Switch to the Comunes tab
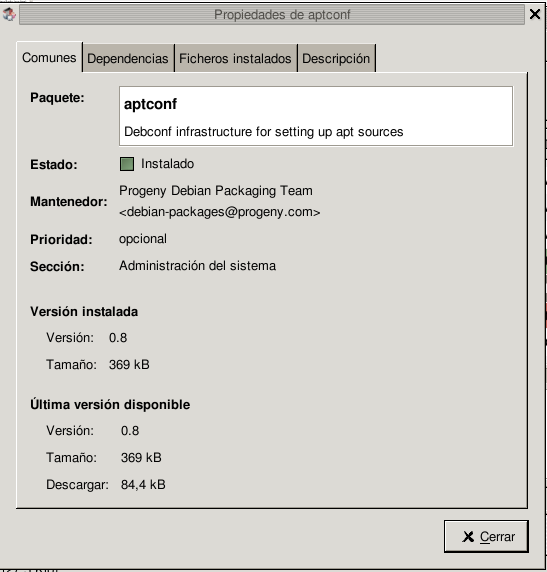The width and height of the screenshot is (547, 572). point(49,58)
